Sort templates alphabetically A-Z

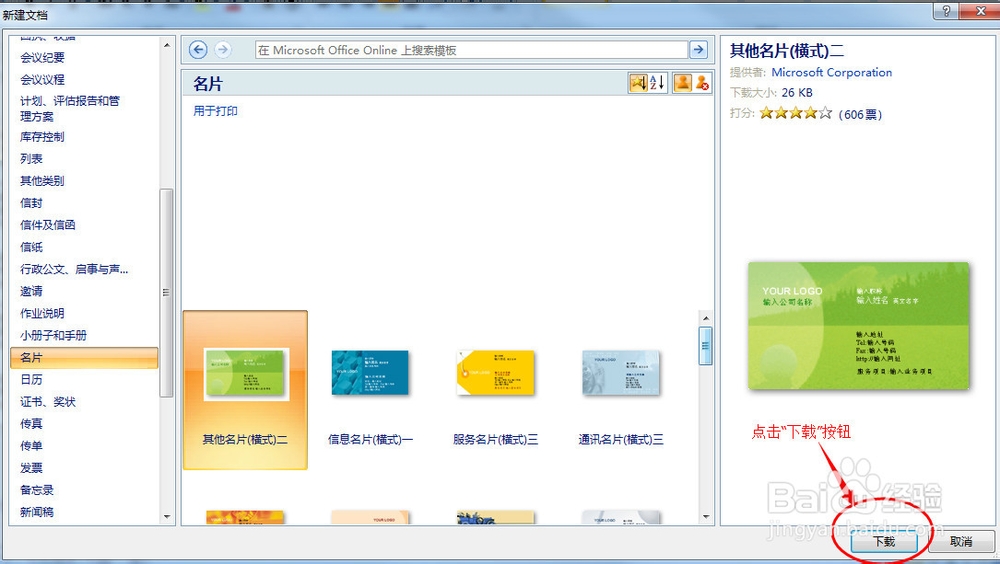658,83
